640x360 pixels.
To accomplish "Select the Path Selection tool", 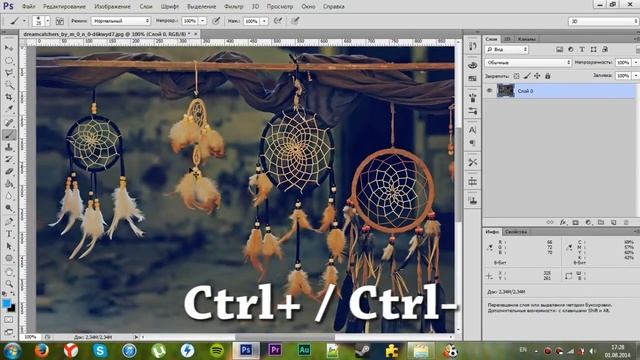I will pos(9,246).
